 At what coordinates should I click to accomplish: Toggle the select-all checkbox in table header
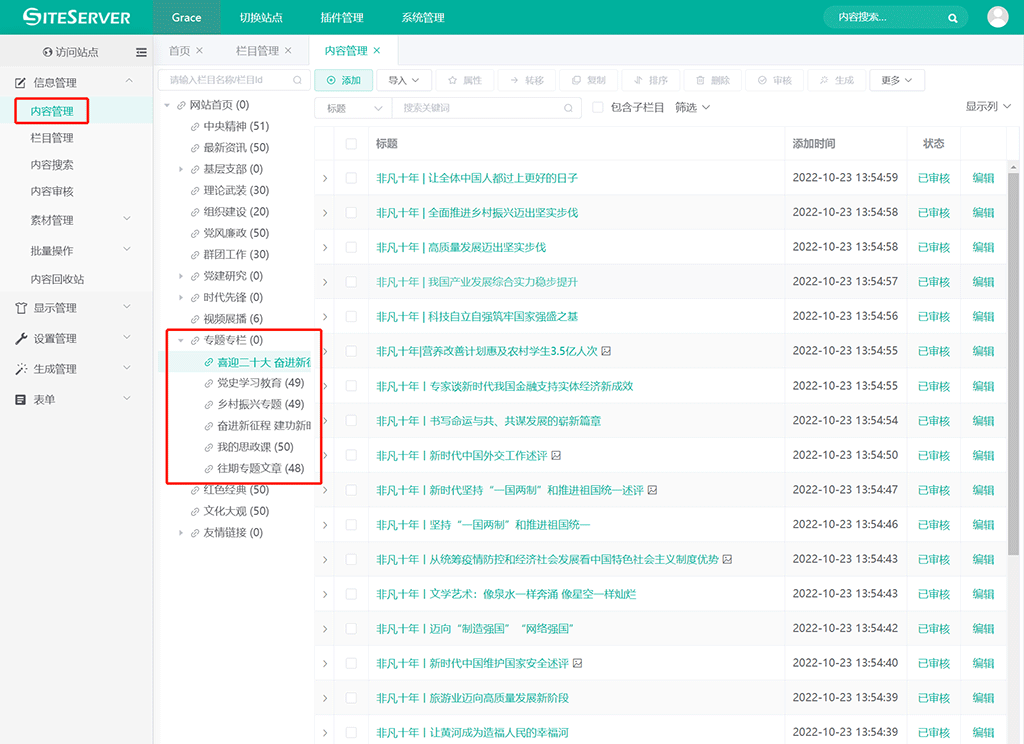point(351,144)
